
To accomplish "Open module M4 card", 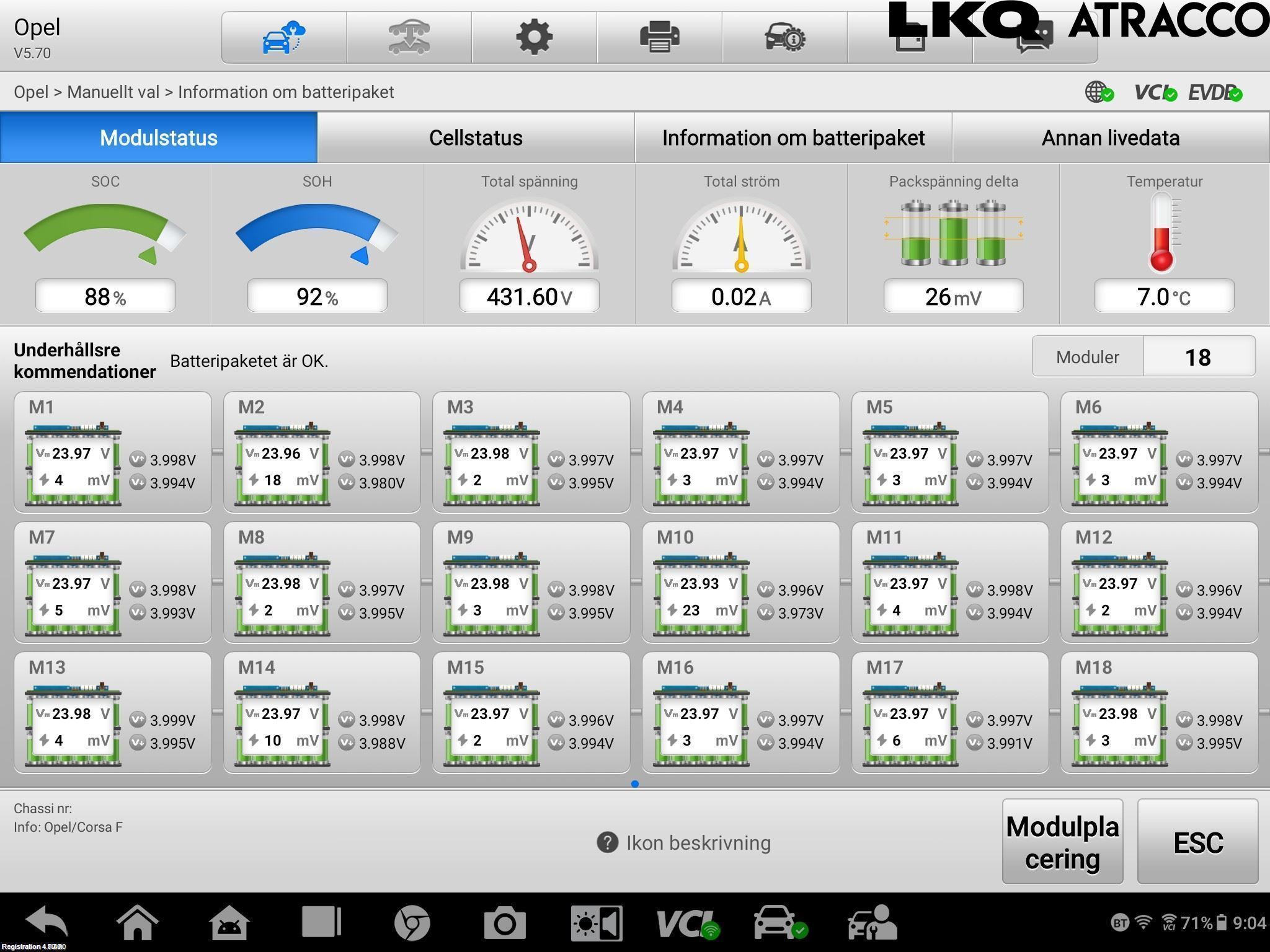I will pos(740,452).
